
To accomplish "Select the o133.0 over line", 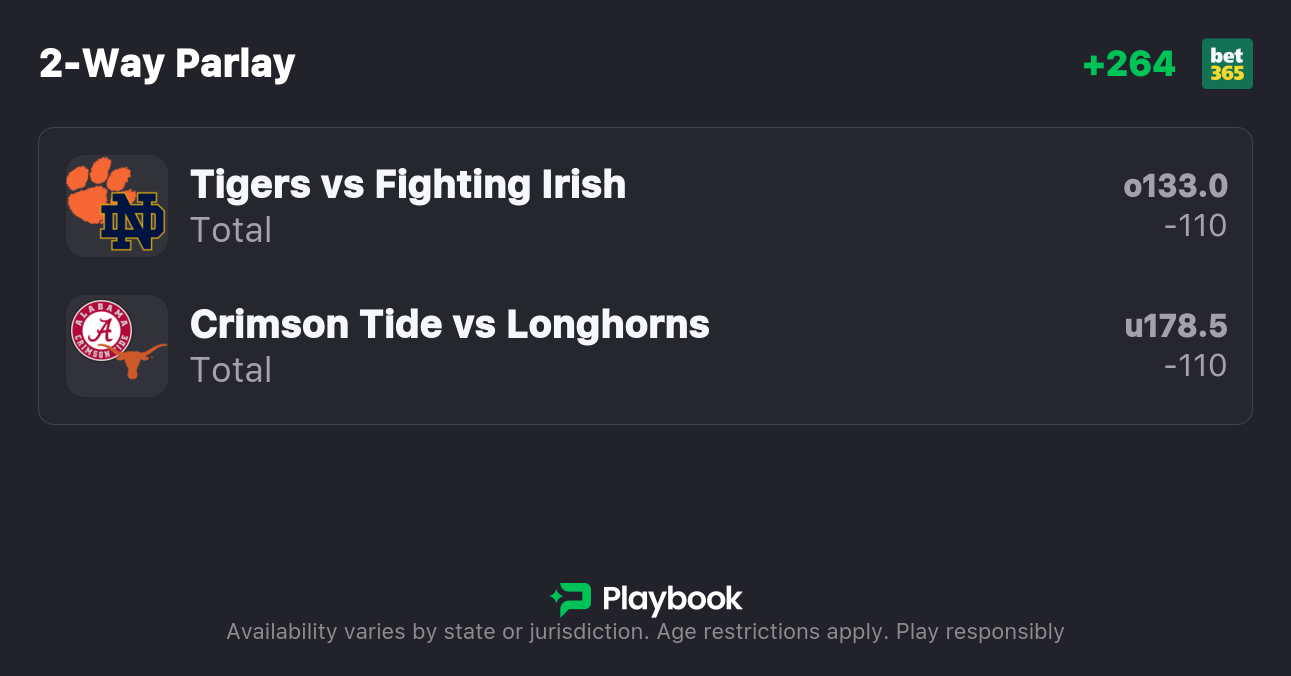I will click(x=1175, y=186).
